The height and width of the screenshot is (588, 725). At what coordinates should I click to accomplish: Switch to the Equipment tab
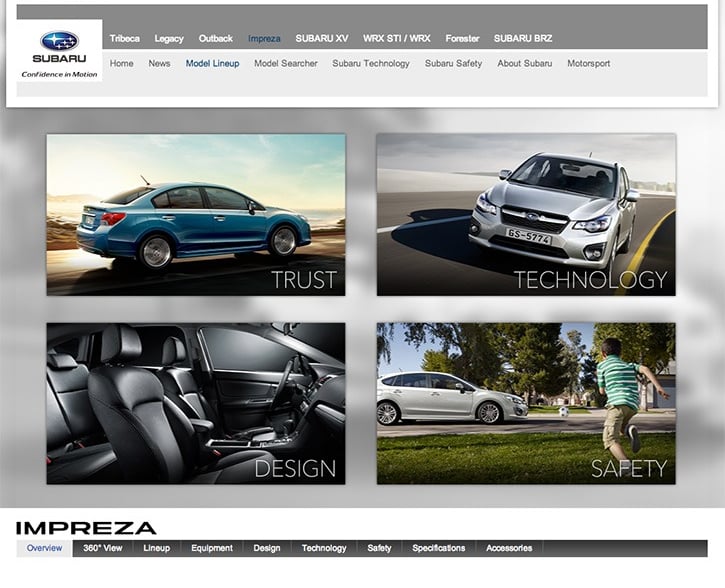pos(212,548)
